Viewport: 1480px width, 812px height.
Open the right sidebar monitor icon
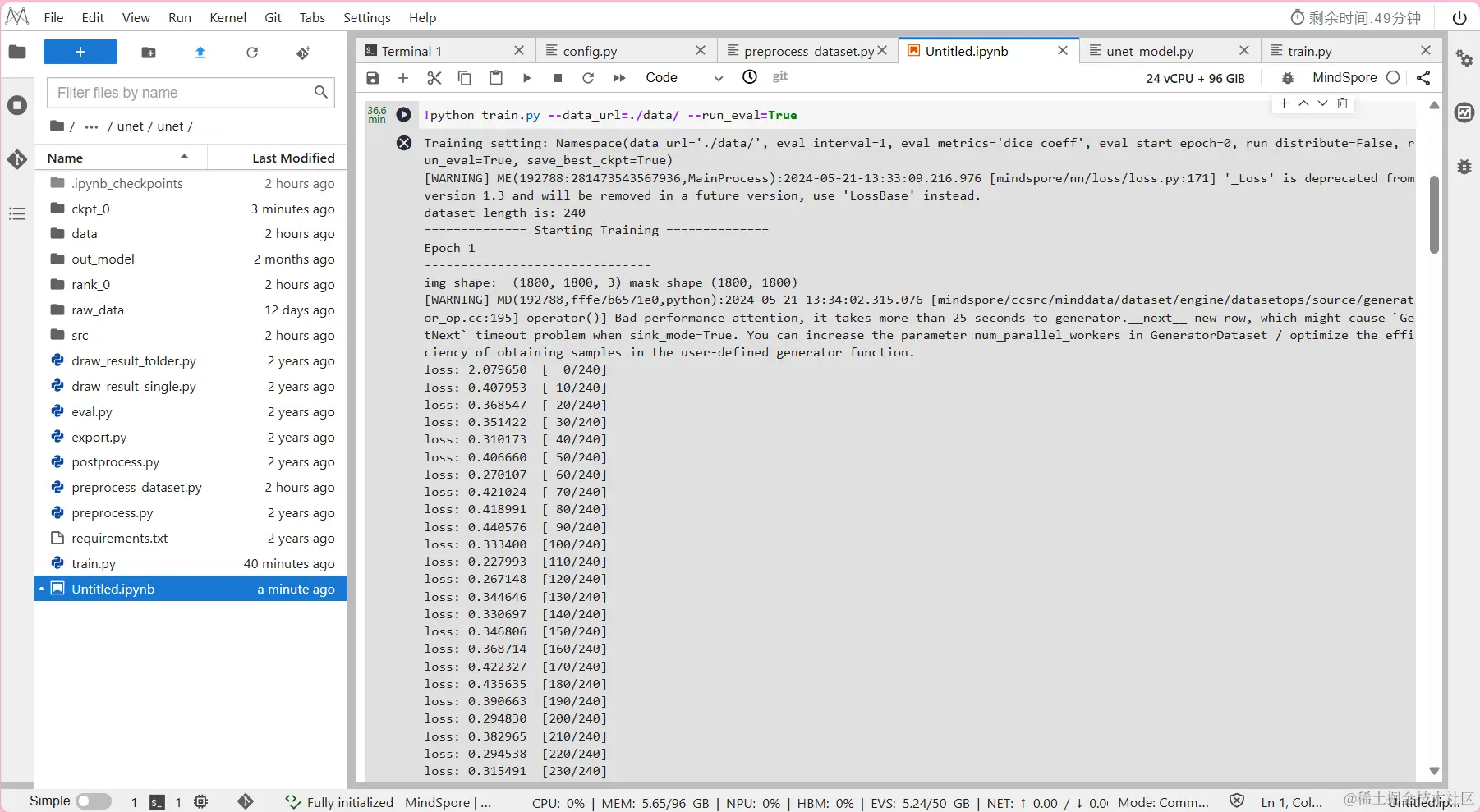point(1464,112)
